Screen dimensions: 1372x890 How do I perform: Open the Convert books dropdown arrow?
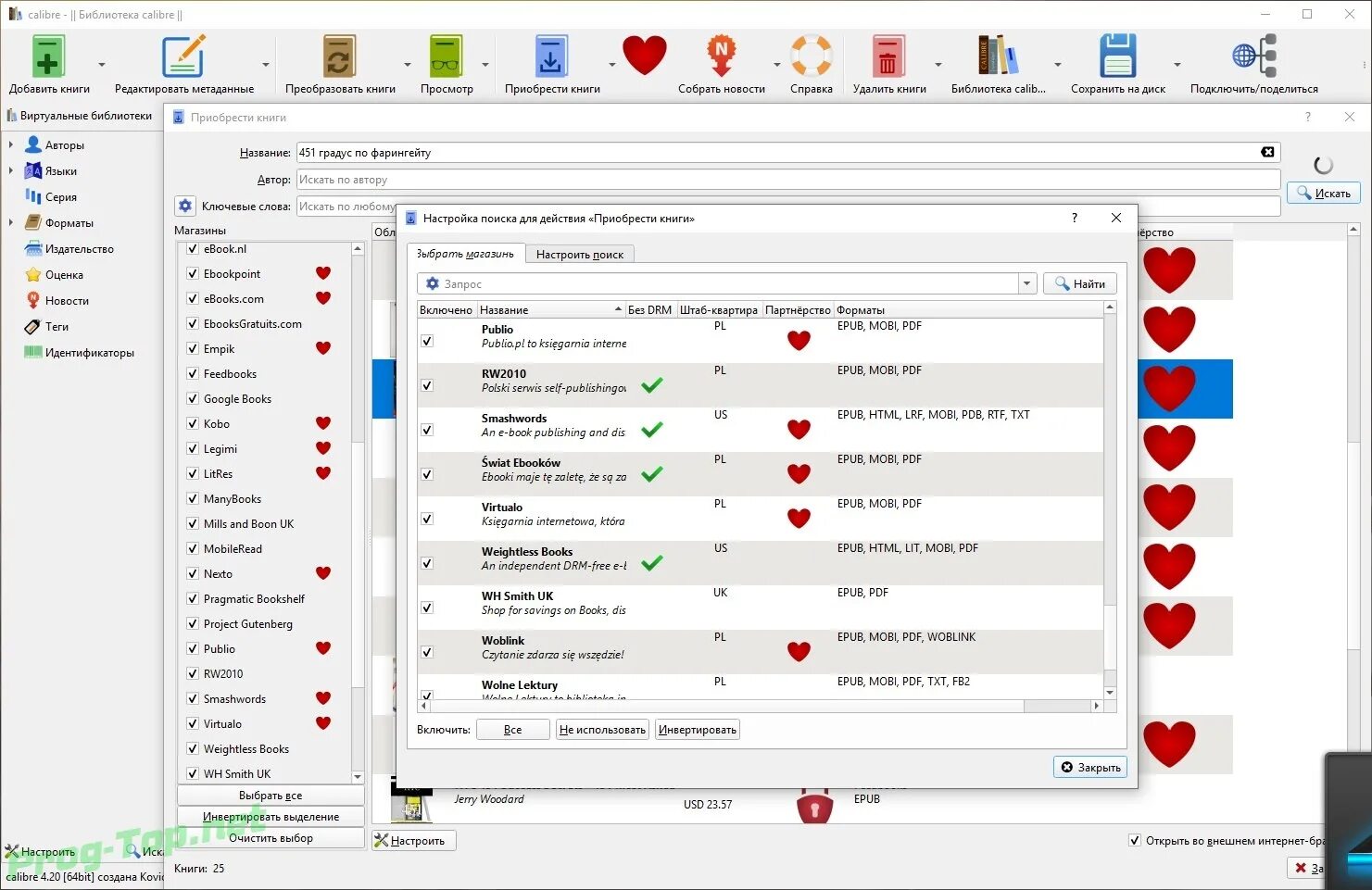pos(408,64)
